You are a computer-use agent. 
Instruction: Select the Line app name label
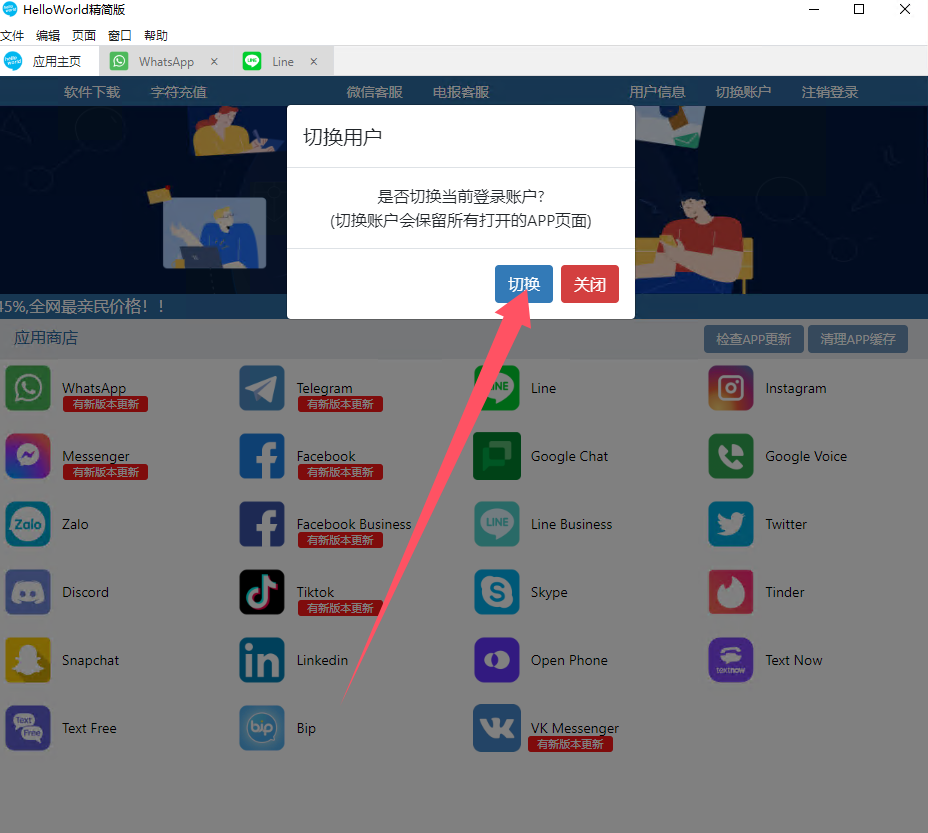point(543,388)
